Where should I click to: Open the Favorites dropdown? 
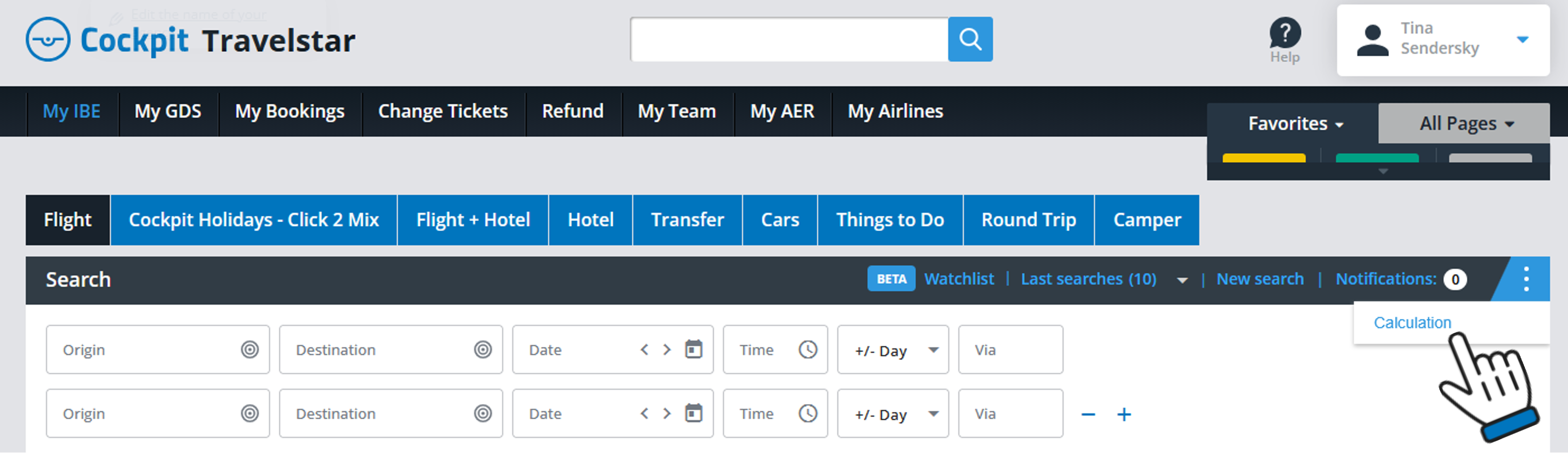click(1295, 124)
